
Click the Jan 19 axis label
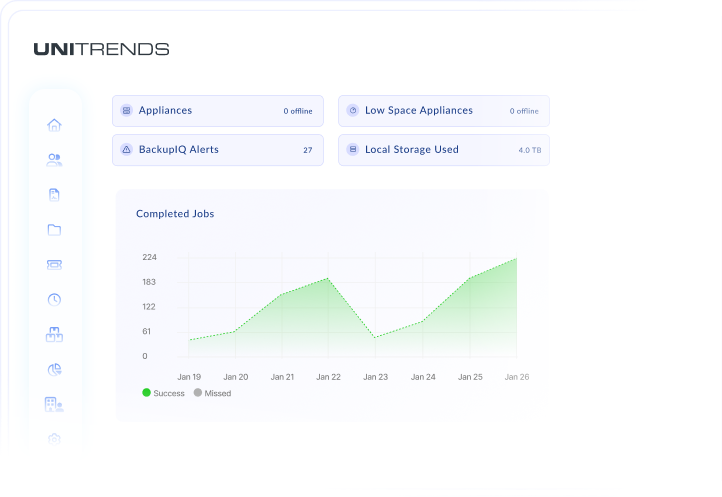(189, 377)
